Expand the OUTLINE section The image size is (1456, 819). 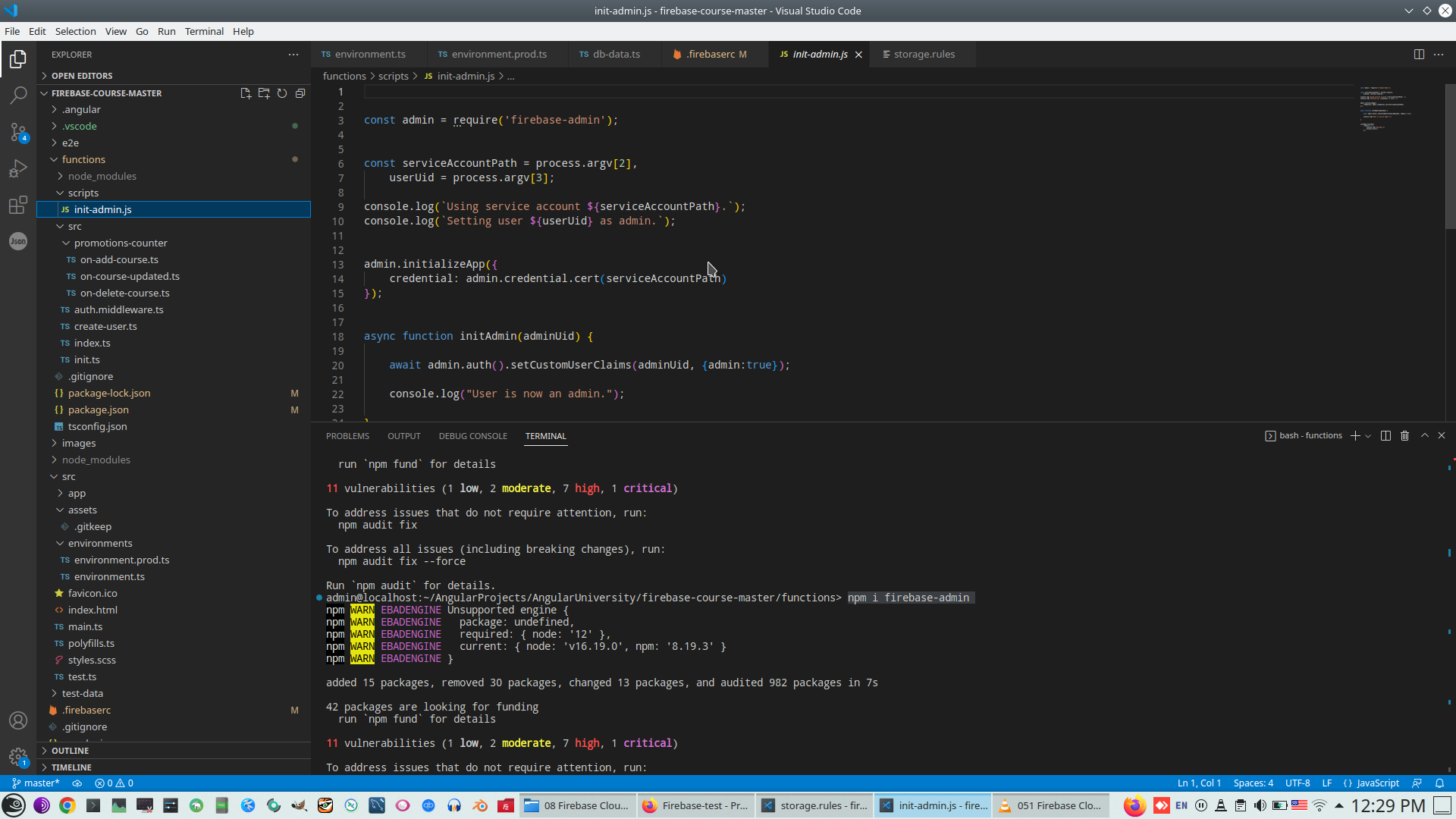tap(70, 751)
